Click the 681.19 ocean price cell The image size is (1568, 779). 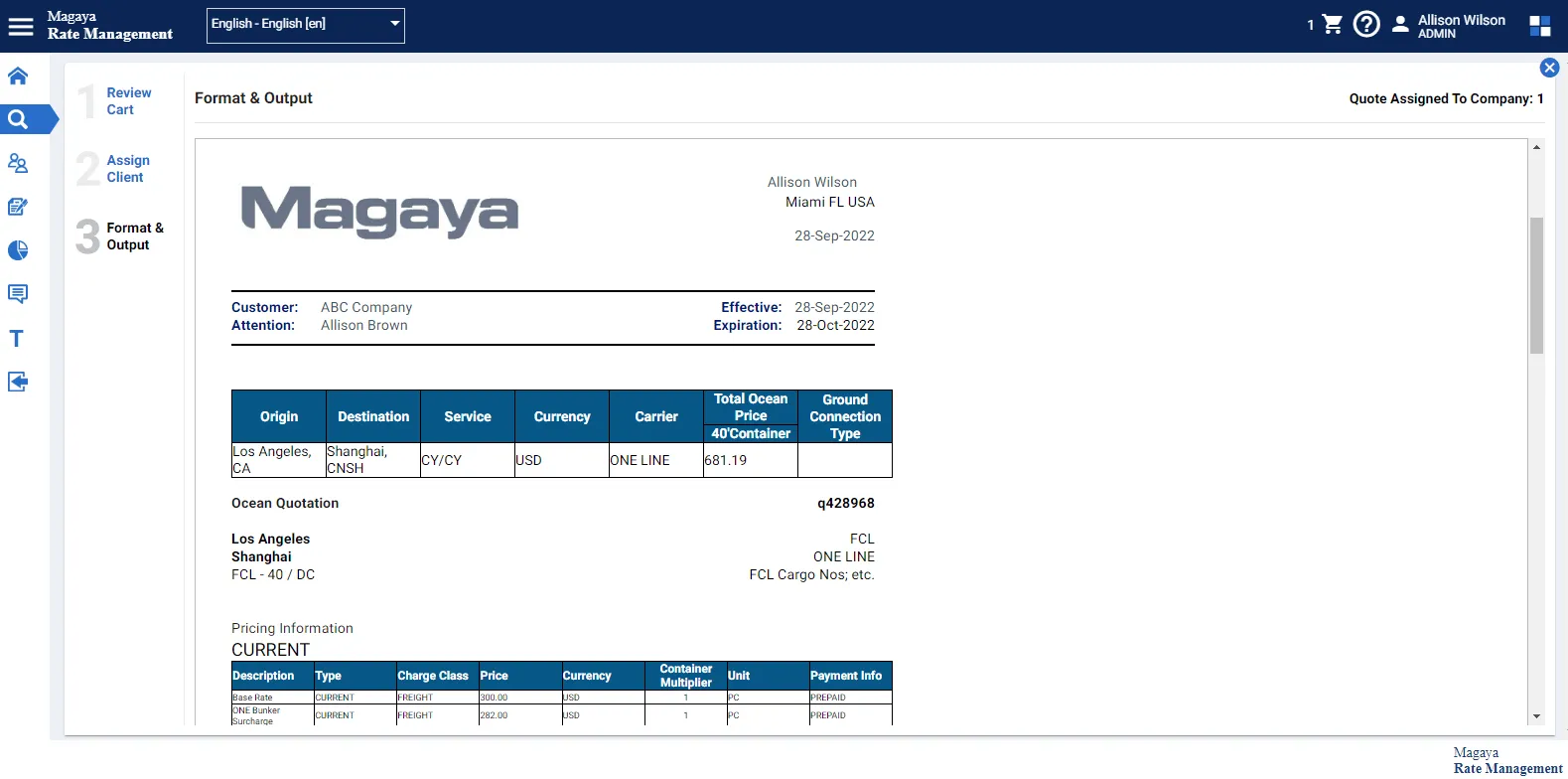[751, 460]
